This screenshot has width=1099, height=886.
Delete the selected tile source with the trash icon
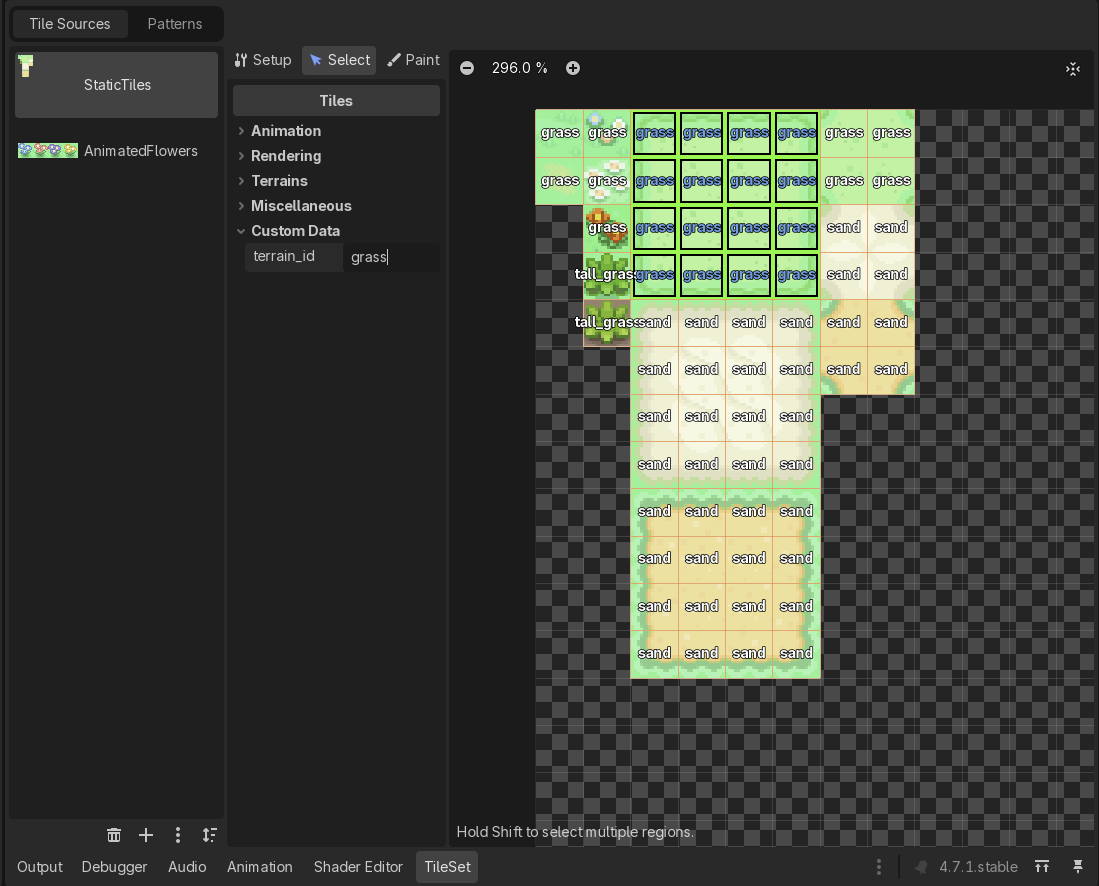click(x=114, y=835)
